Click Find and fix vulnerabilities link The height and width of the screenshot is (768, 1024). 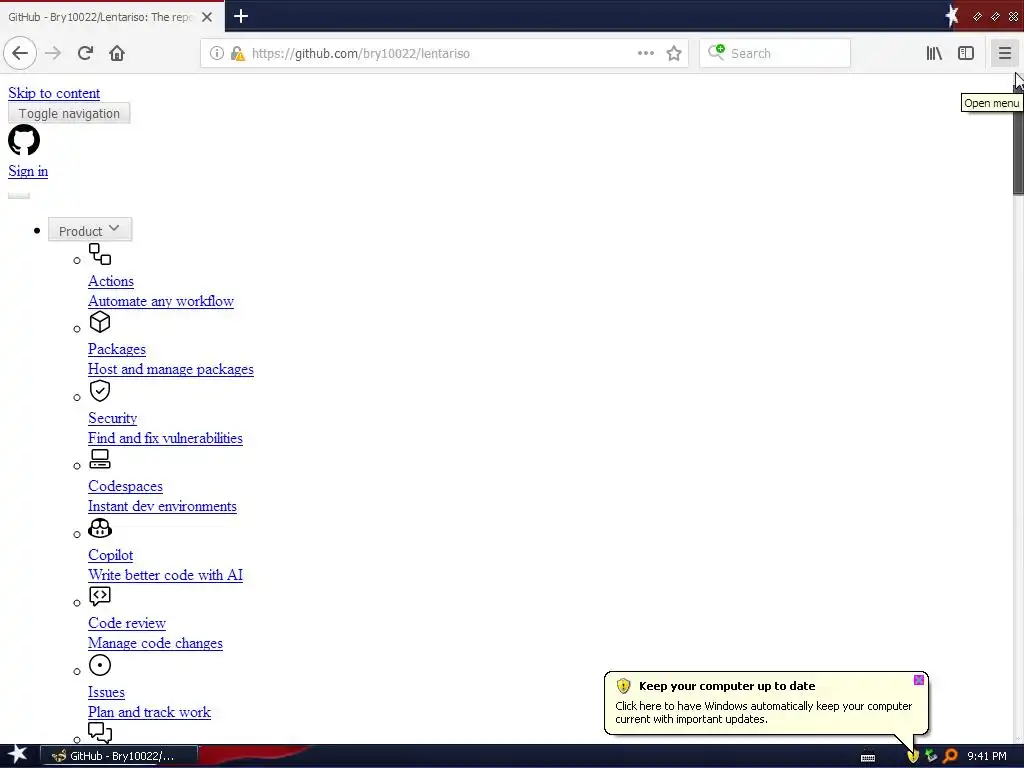[165, 438]
